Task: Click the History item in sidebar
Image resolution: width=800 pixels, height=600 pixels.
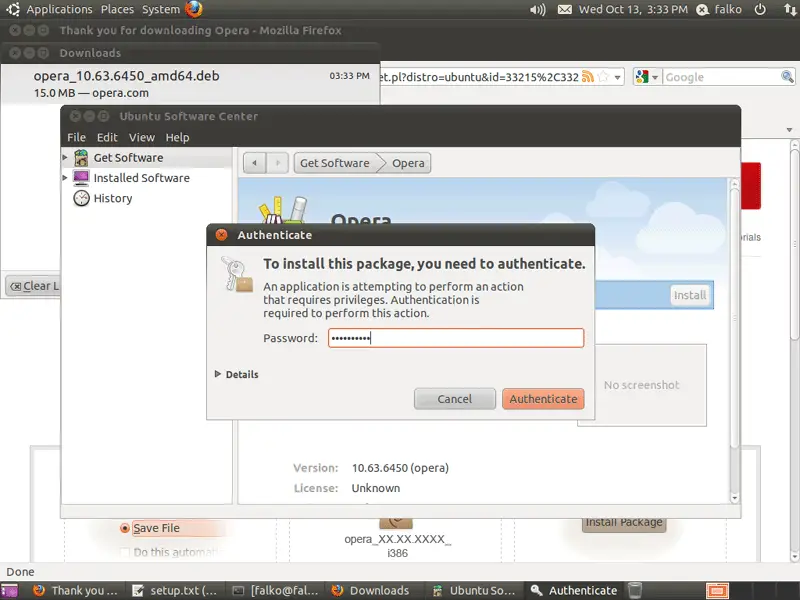Action: click(x=113, y=198)
